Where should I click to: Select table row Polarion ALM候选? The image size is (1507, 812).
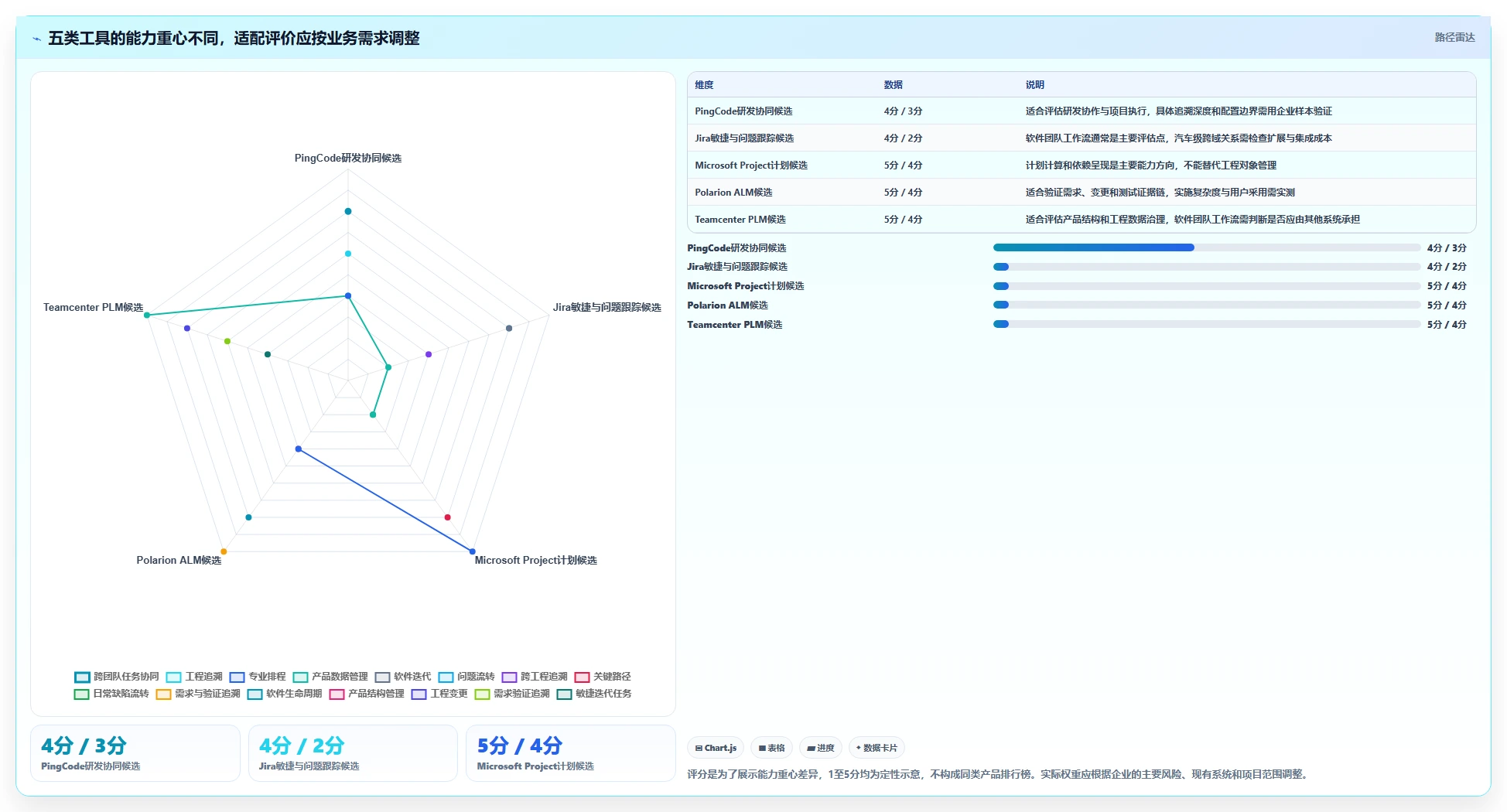[x=1082, y=193]
